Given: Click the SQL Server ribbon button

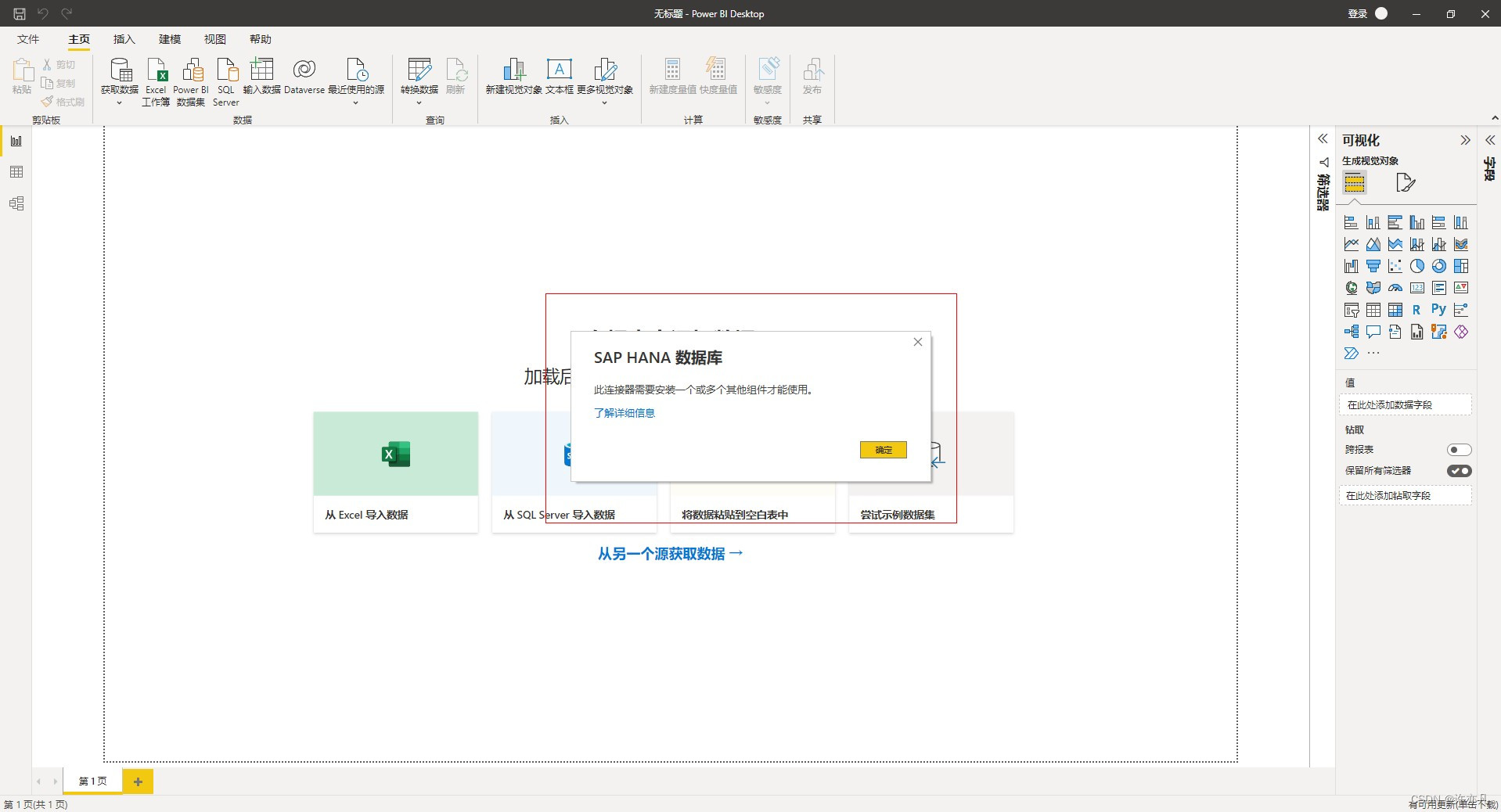Looking at the screenshot, I should (x=226, y=81).
